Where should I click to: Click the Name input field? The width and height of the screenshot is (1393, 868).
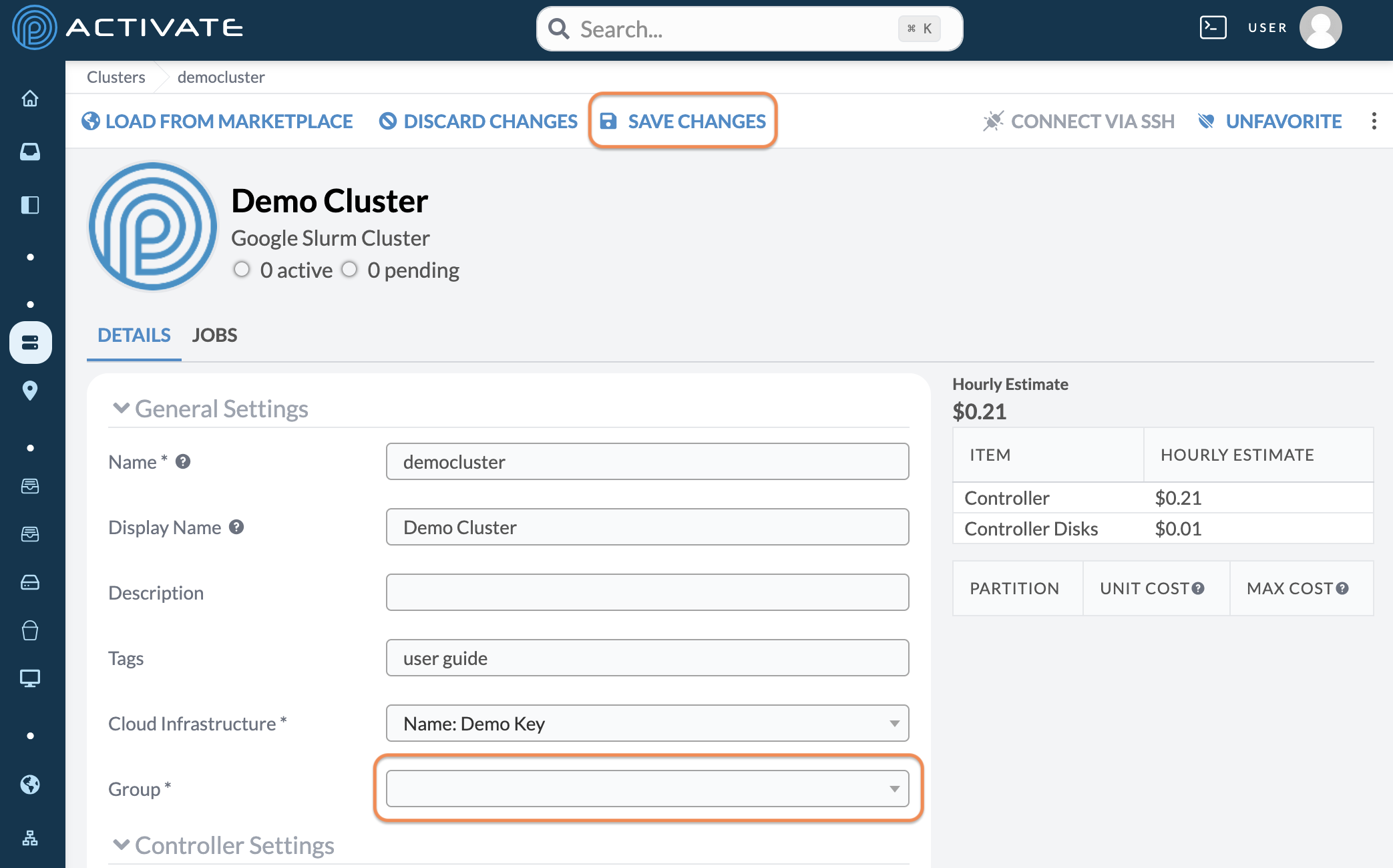tap(648, 461)
